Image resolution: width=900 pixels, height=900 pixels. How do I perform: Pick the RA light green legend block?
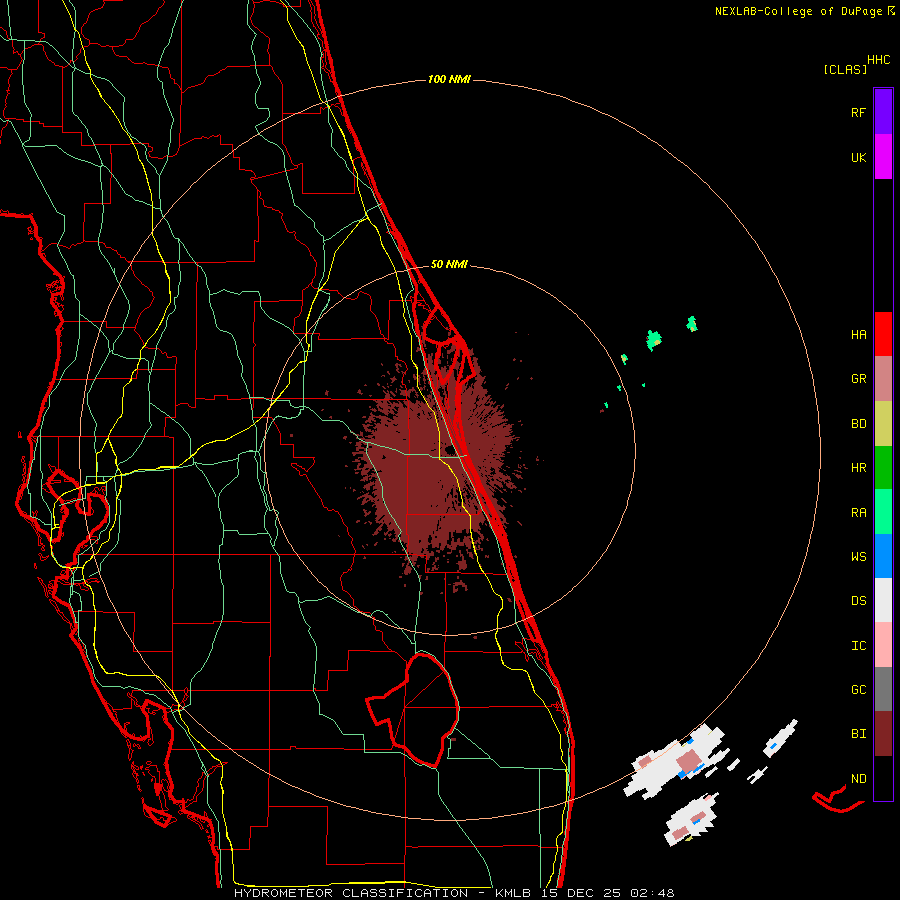point(883,512)
